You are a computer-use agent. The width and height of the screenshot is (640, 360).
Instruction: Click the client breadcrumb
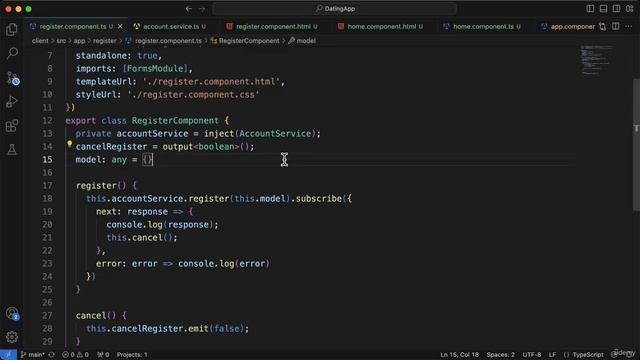click(40, 41)
